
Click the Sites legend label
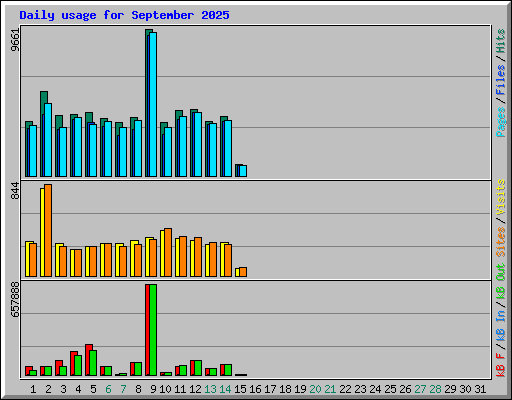[501, 242]
